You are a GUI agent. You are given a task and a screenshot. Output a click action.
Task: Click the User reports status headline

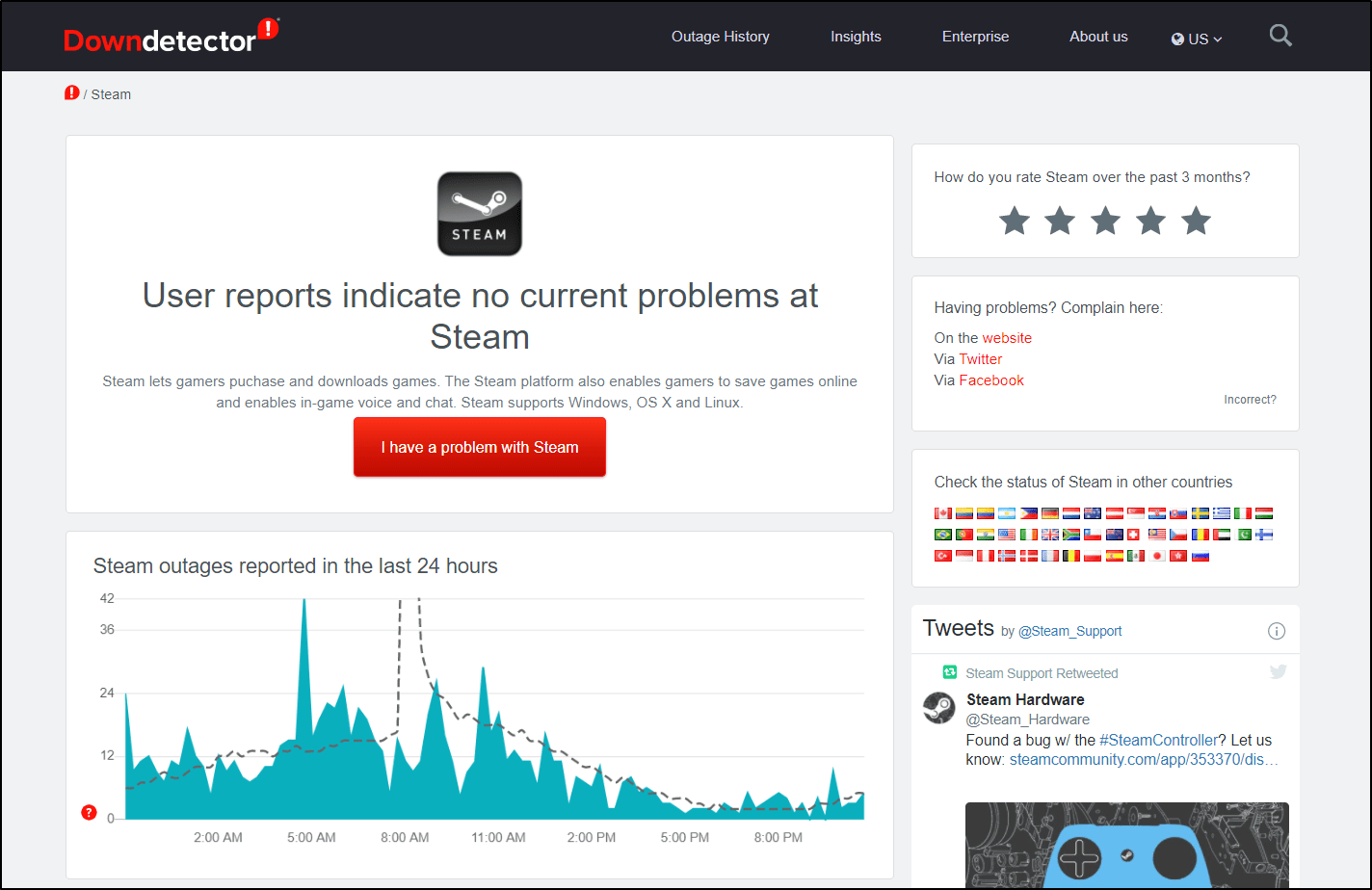coord(480,316)
